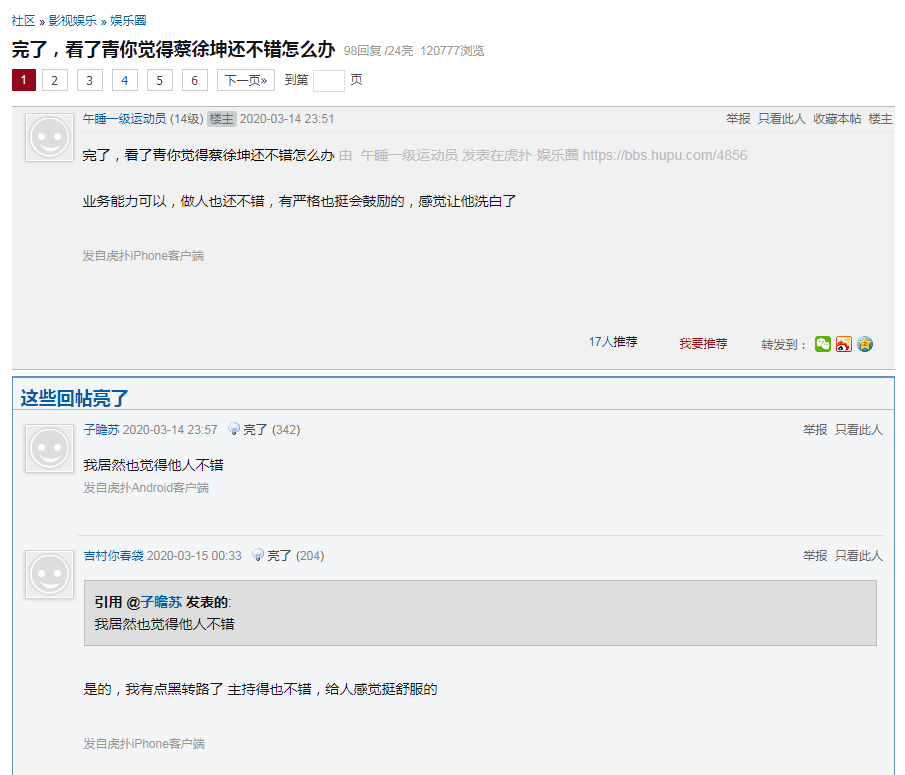Click 只看此人 on 子瞻苏's reply
This screenshot has width=905, height=775.
pyautogui.click(x=859, y=430)
